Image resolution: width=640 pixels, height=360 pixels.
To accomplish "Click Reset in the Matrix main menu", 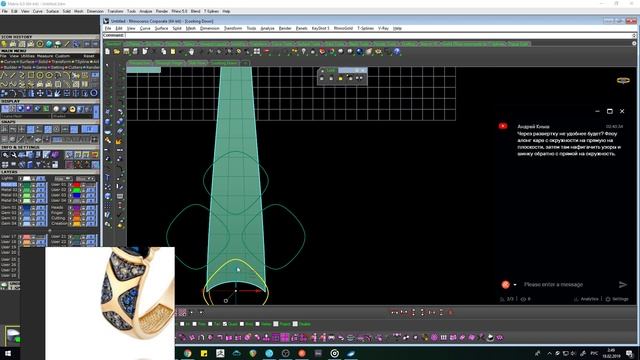I will point(89,56).
